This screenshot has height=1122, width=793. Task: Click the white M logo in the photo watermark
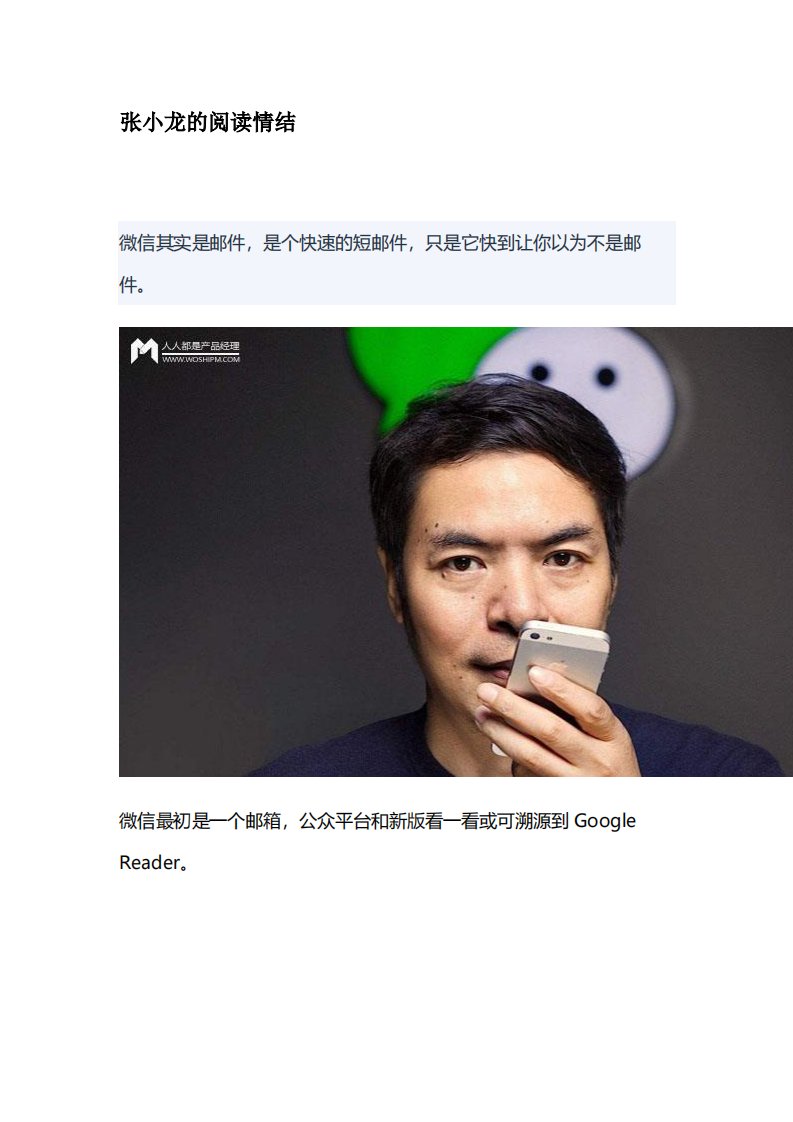[x=144, y=351]
